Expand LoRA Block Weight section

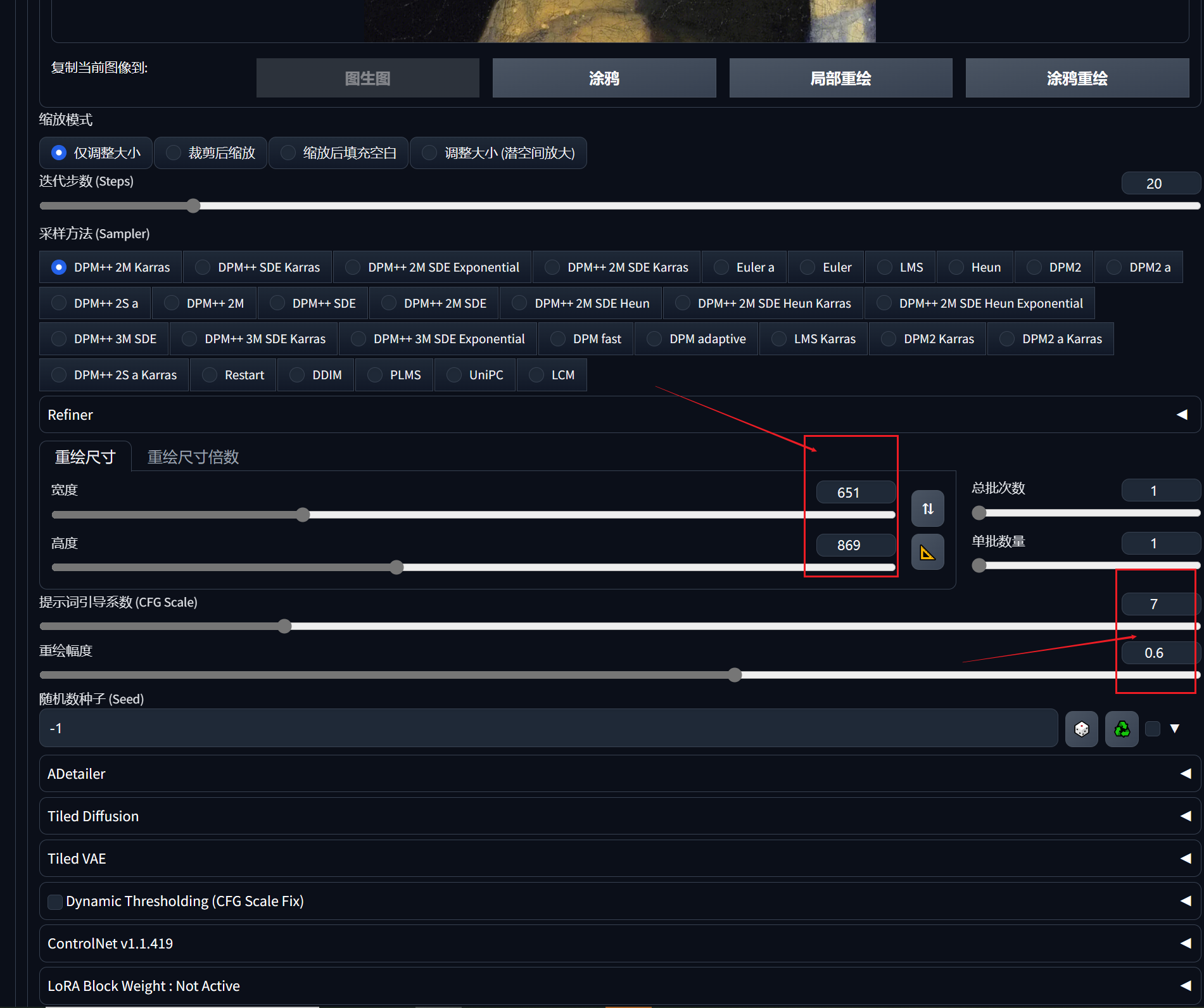pos(620,986)
